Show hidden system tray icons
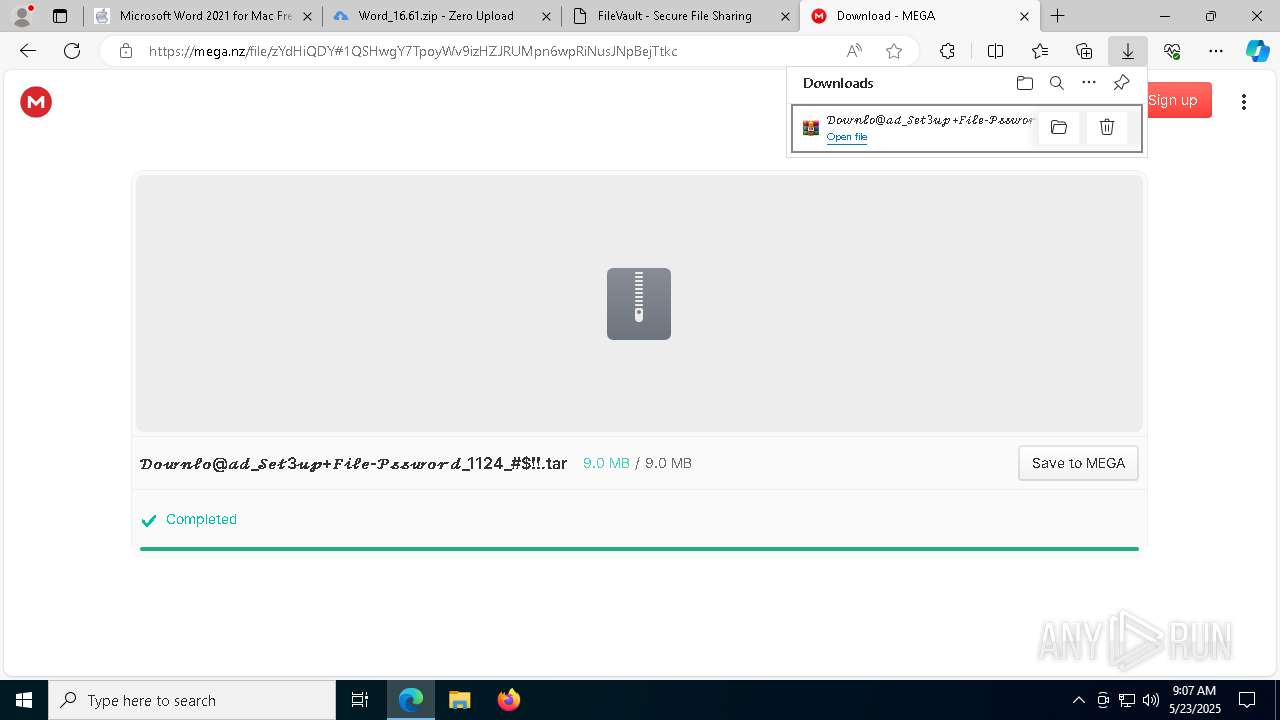Image resolution: width=1280 pixels, height=720 pixels. pyautogui.click(x=1078, y=700)
